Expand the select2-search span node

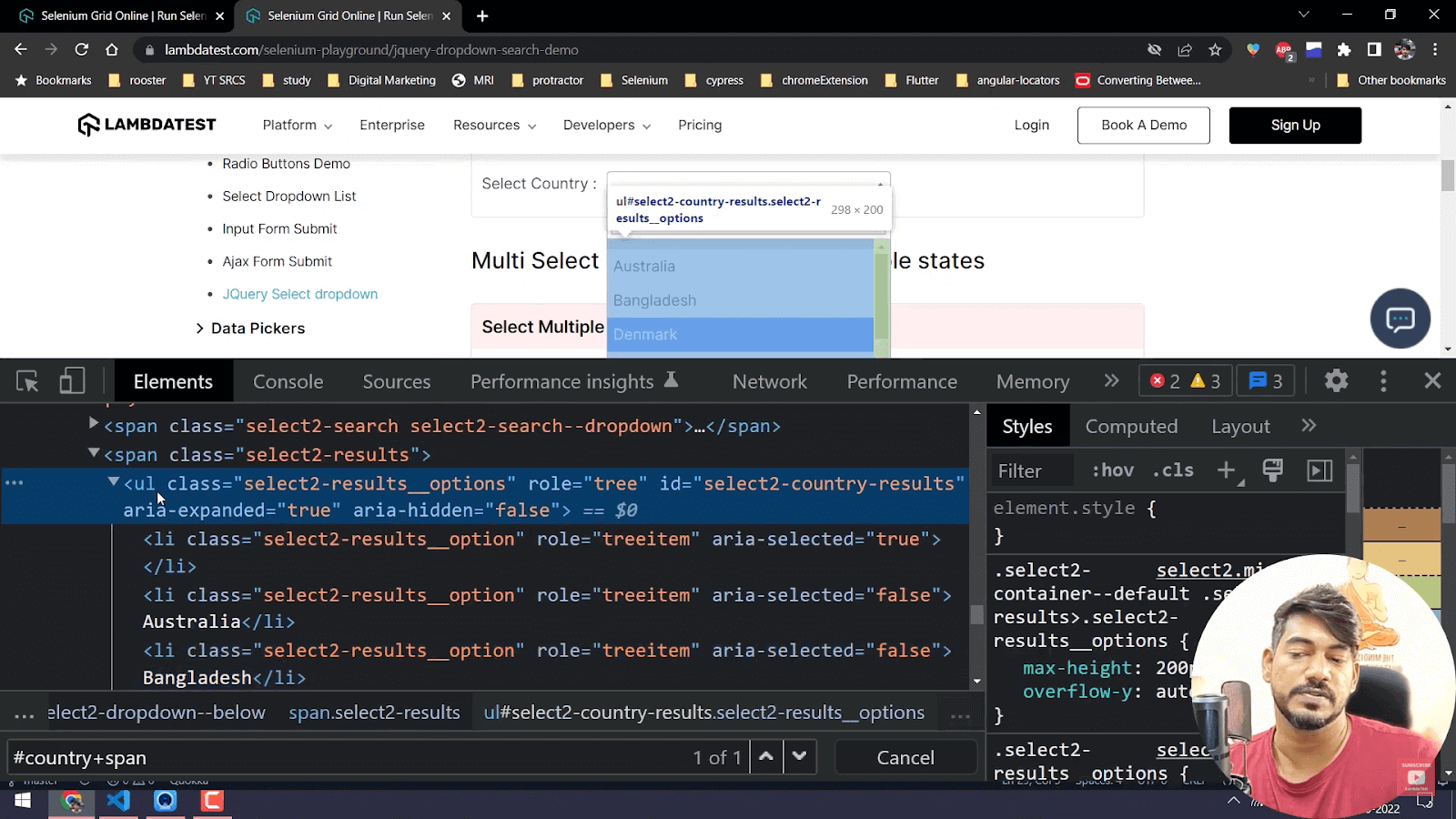[x=93, y=423]
